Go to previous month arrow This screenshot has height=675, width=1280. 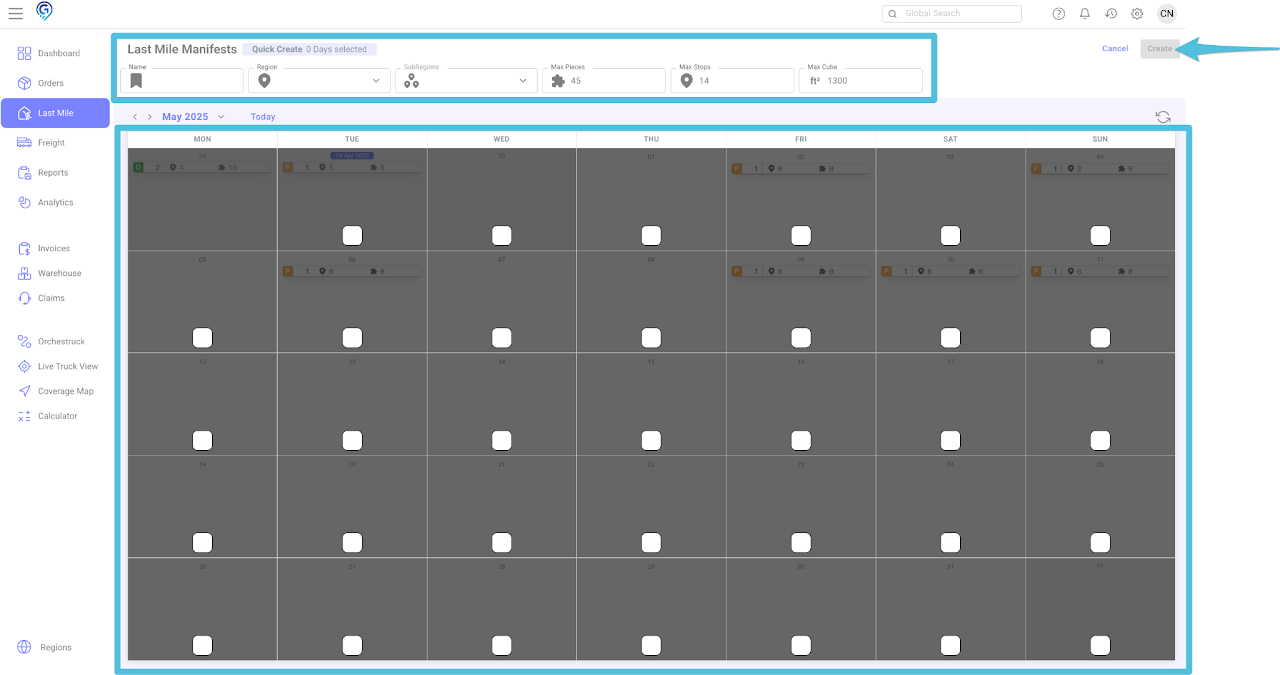click(x=136, y=117)
